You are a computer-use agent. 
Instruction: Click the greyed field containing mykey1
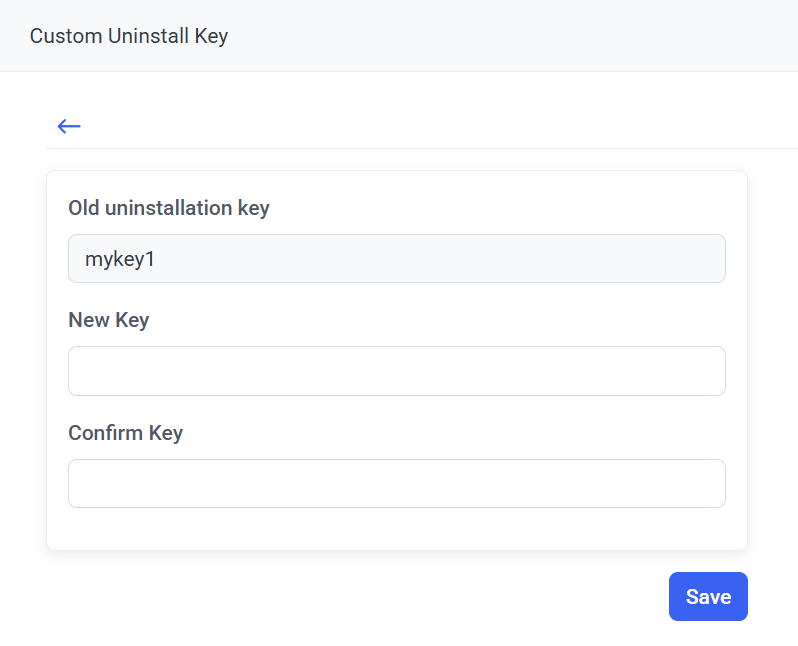coord(396,259)
